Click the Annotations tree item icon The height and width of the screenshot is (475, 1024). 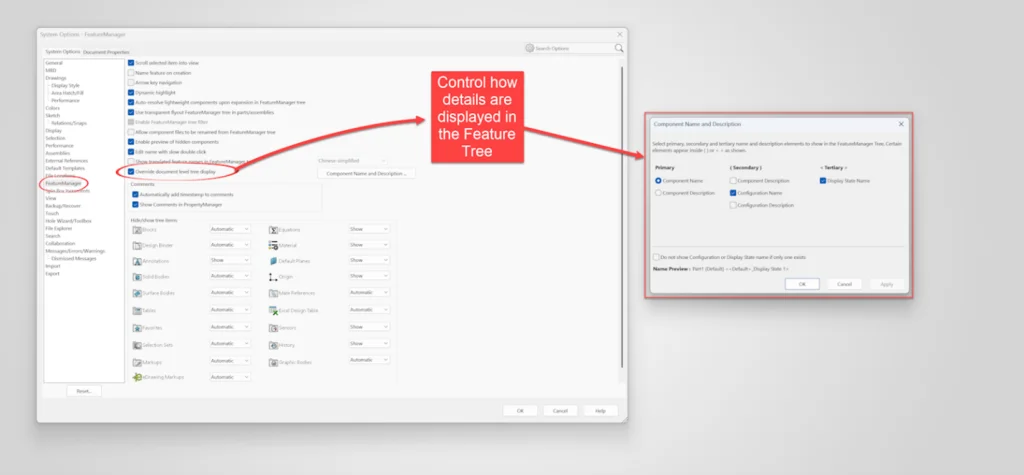point(137,261)
